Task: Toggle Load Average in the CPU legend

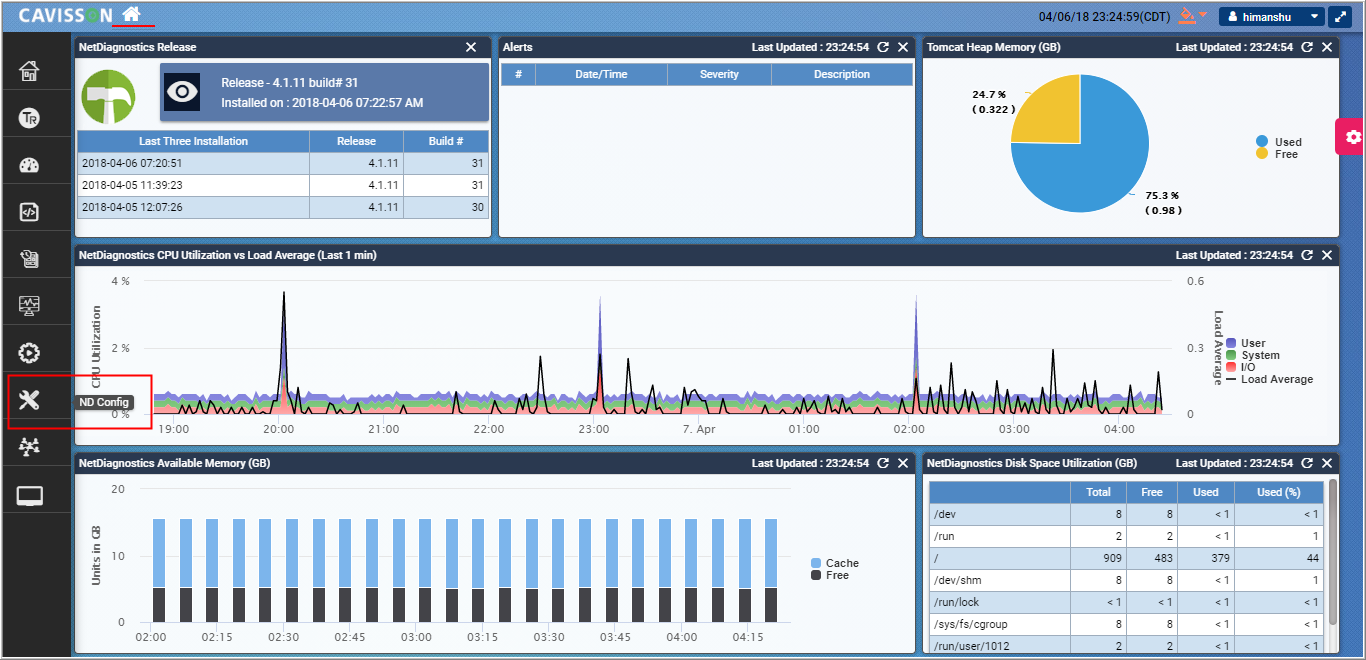Action: tap(1269, 379)
